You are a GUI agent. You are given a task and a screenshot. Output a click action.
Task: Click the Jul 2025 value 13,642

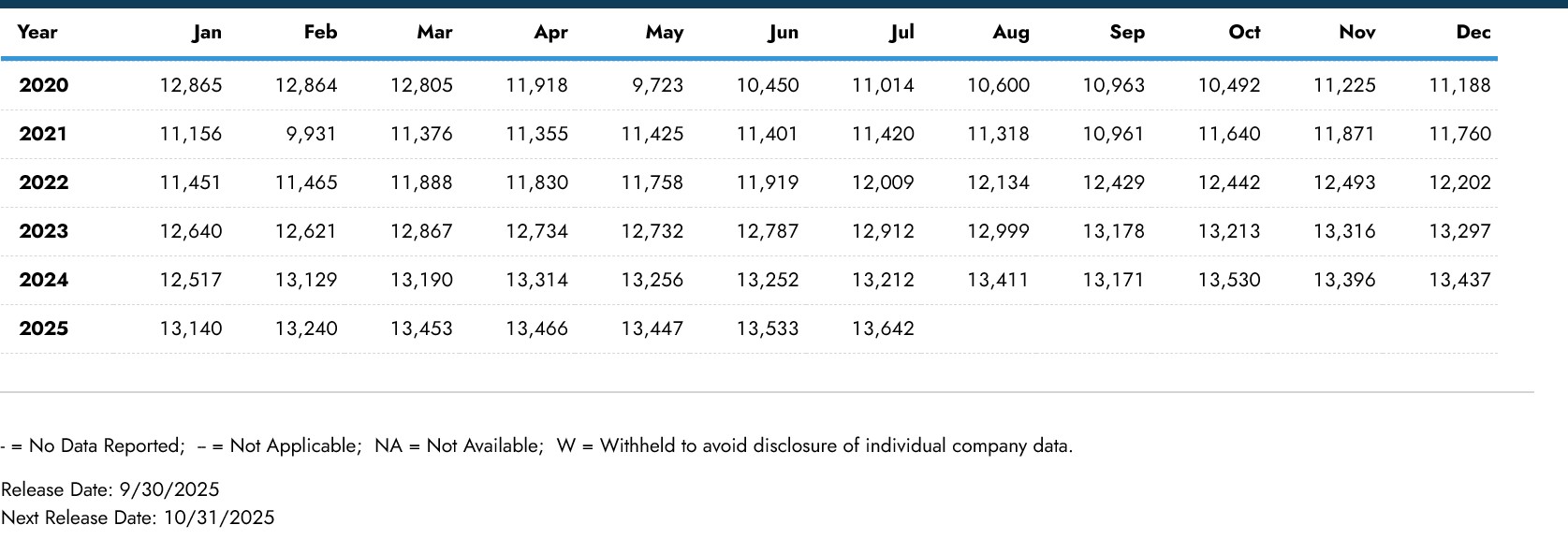(x=883, y=328)
